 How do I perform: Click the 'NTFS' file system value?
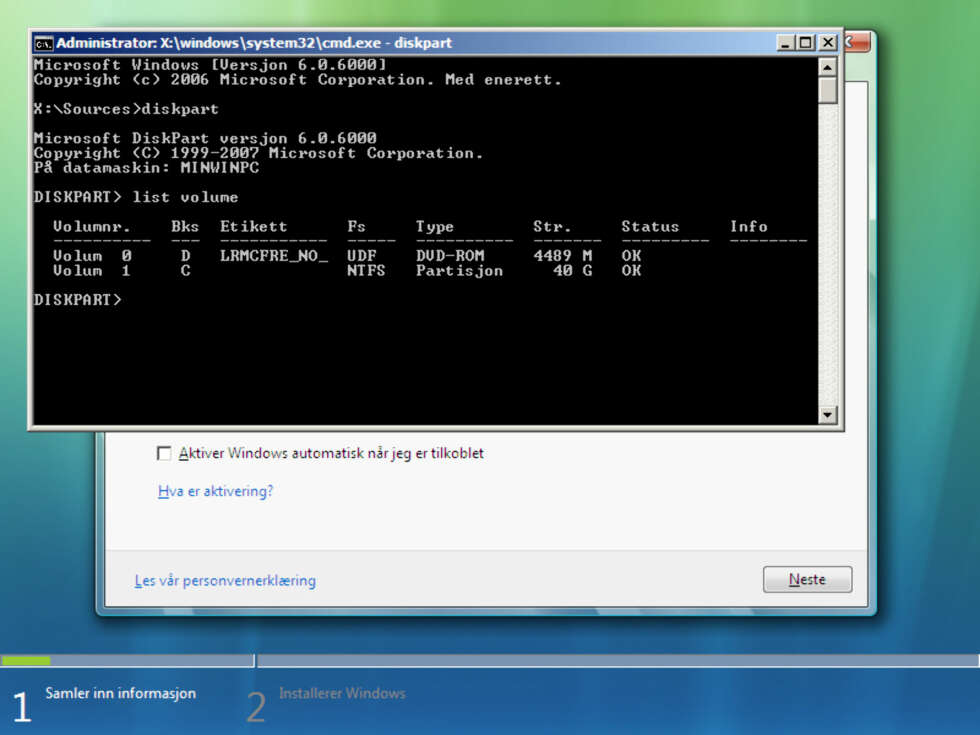tap(366, 271)
